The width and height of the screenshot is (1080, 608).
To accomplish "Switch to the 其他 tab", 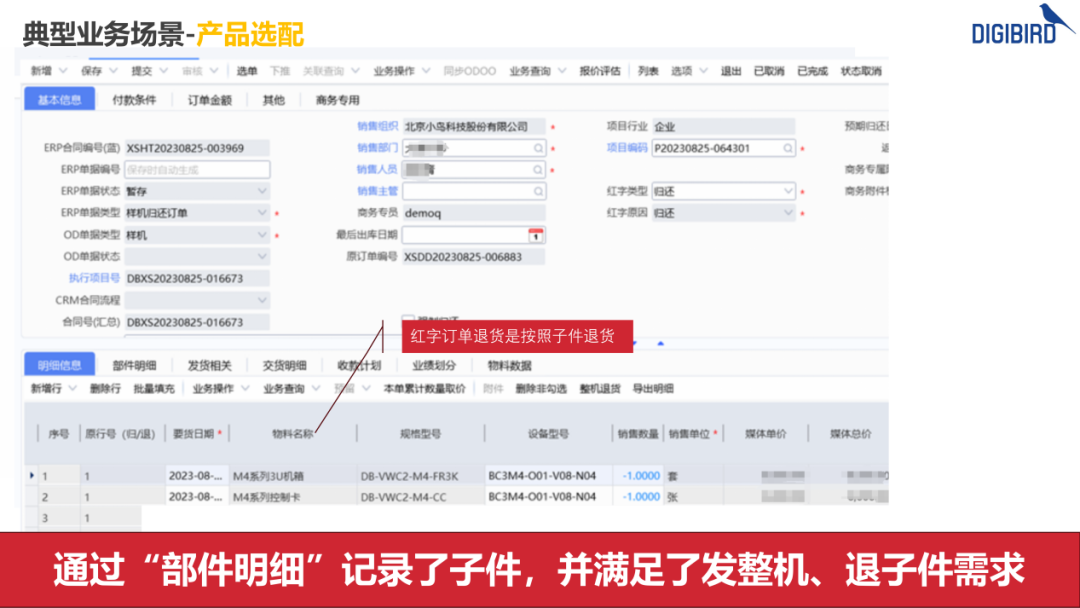I will (273, 100).
